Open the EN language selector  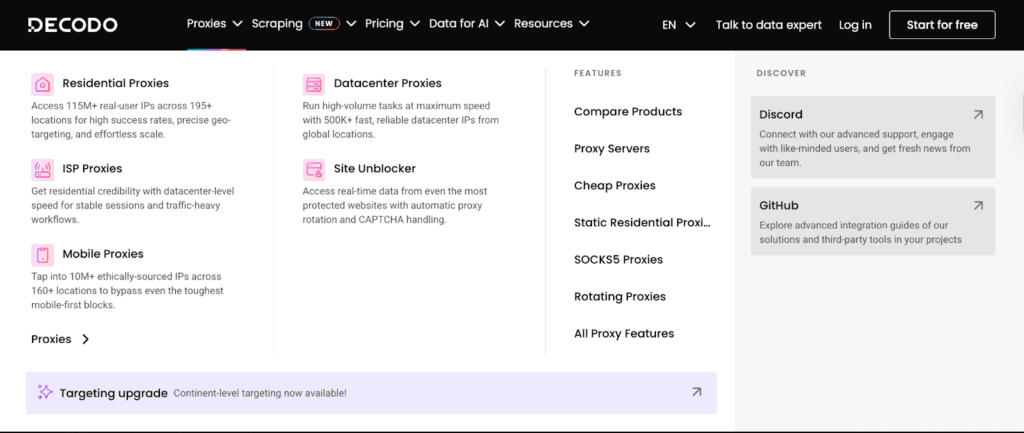(x=678, y=25)
